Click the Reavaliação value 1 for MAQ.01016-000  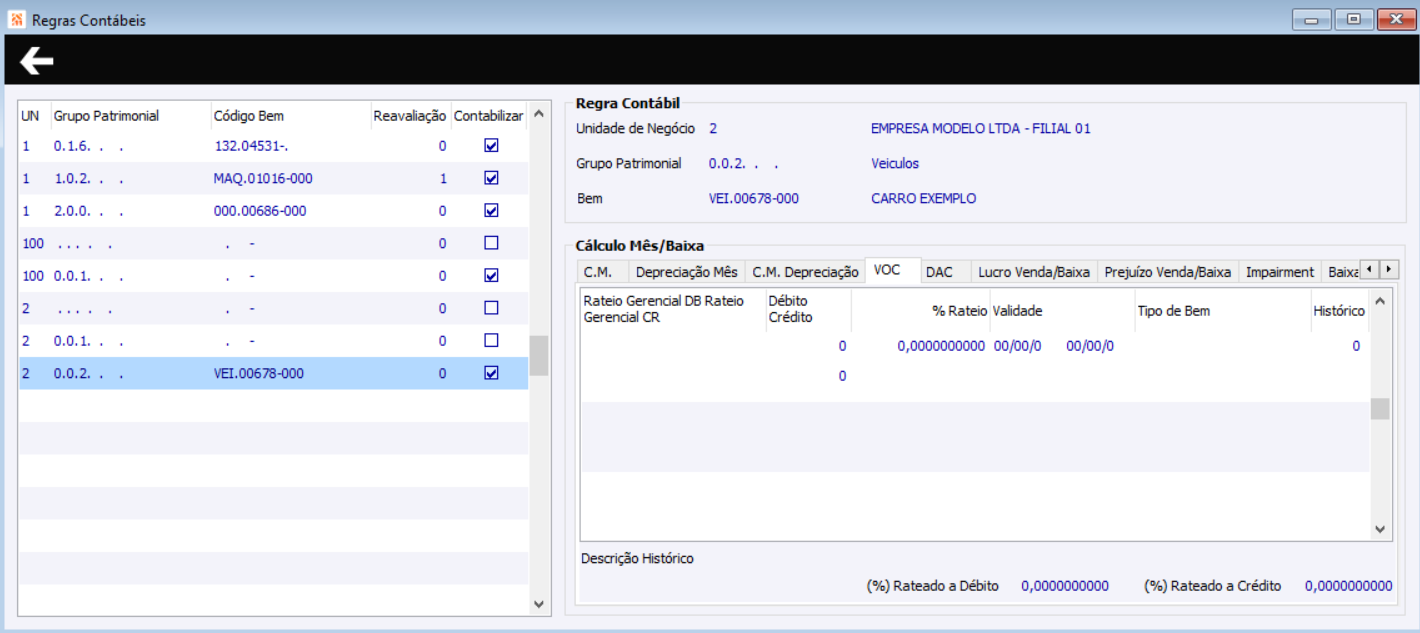coord(443,178)
